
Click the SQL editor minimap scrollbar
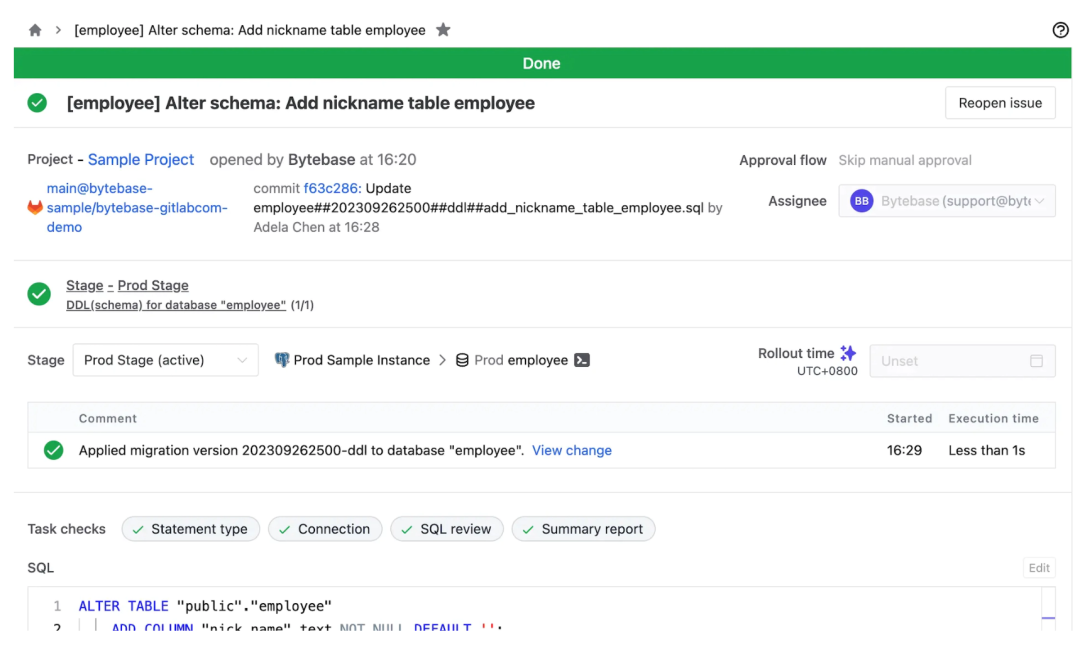click(1048, 609)
